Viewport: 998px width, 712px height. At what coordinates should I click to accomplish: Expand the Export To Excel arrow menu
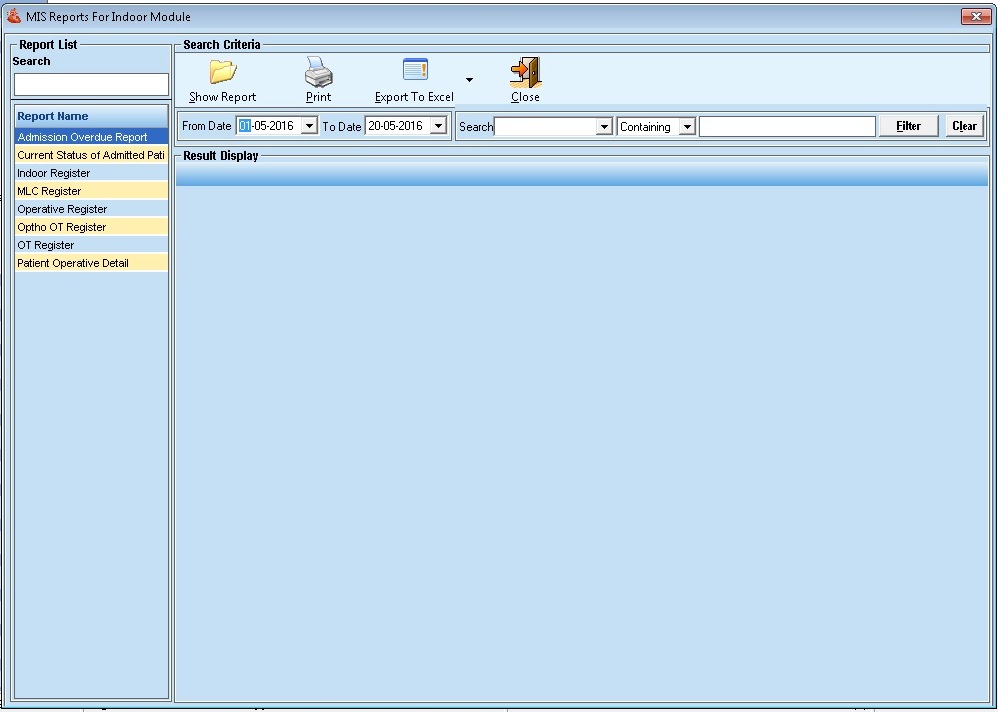469,80
